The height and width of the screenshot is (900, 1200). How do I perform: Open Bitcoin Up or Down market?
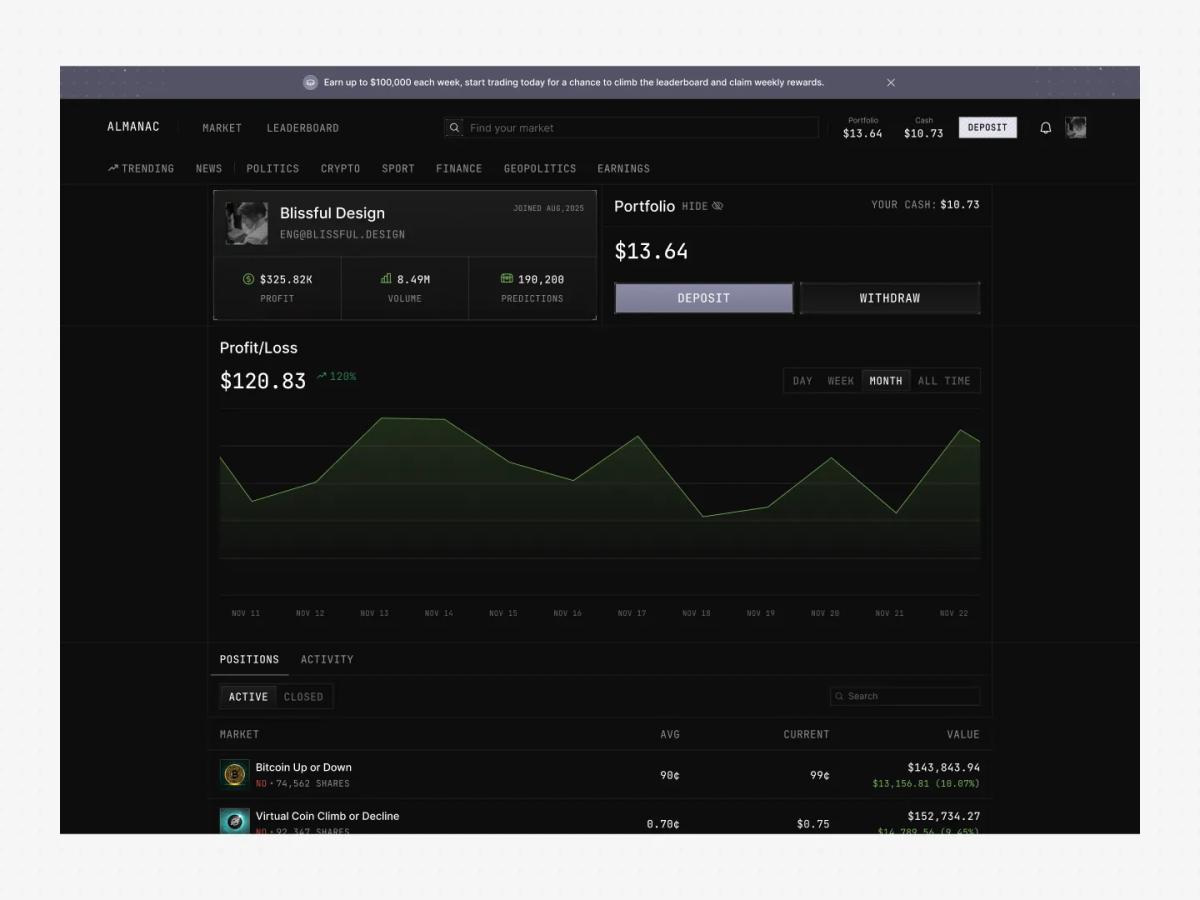304,767
